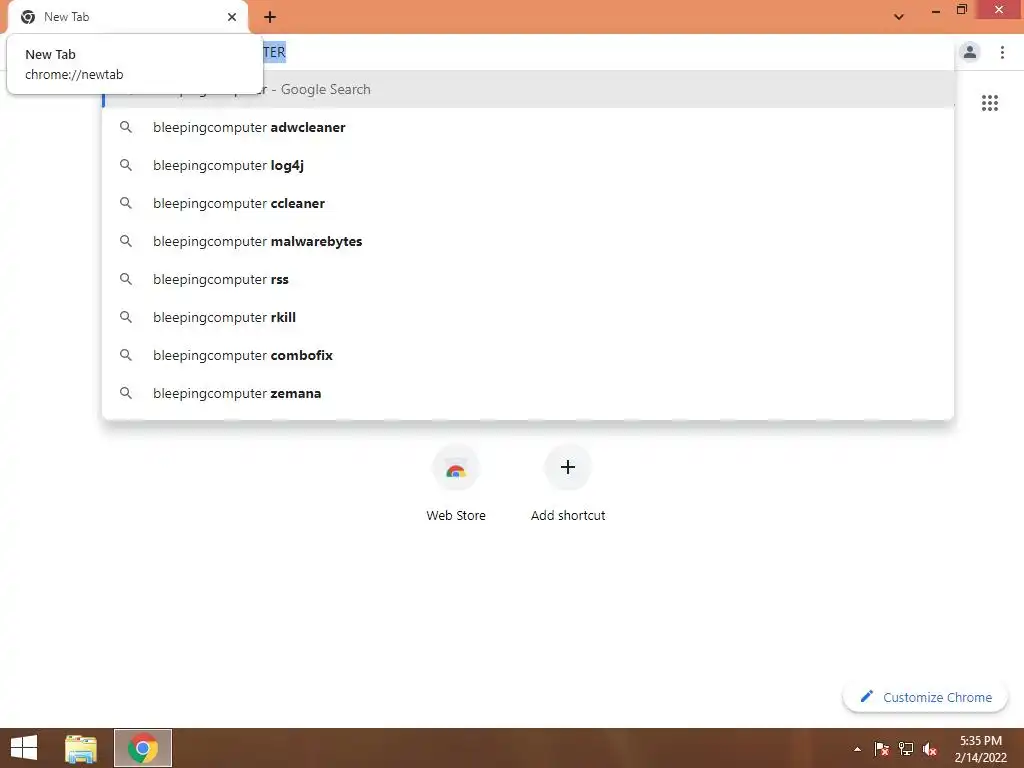The width and height of the screenshot is (1024, 768).
Task: Open File Explorer from the taskbar
Action: (x=81, y=748)
